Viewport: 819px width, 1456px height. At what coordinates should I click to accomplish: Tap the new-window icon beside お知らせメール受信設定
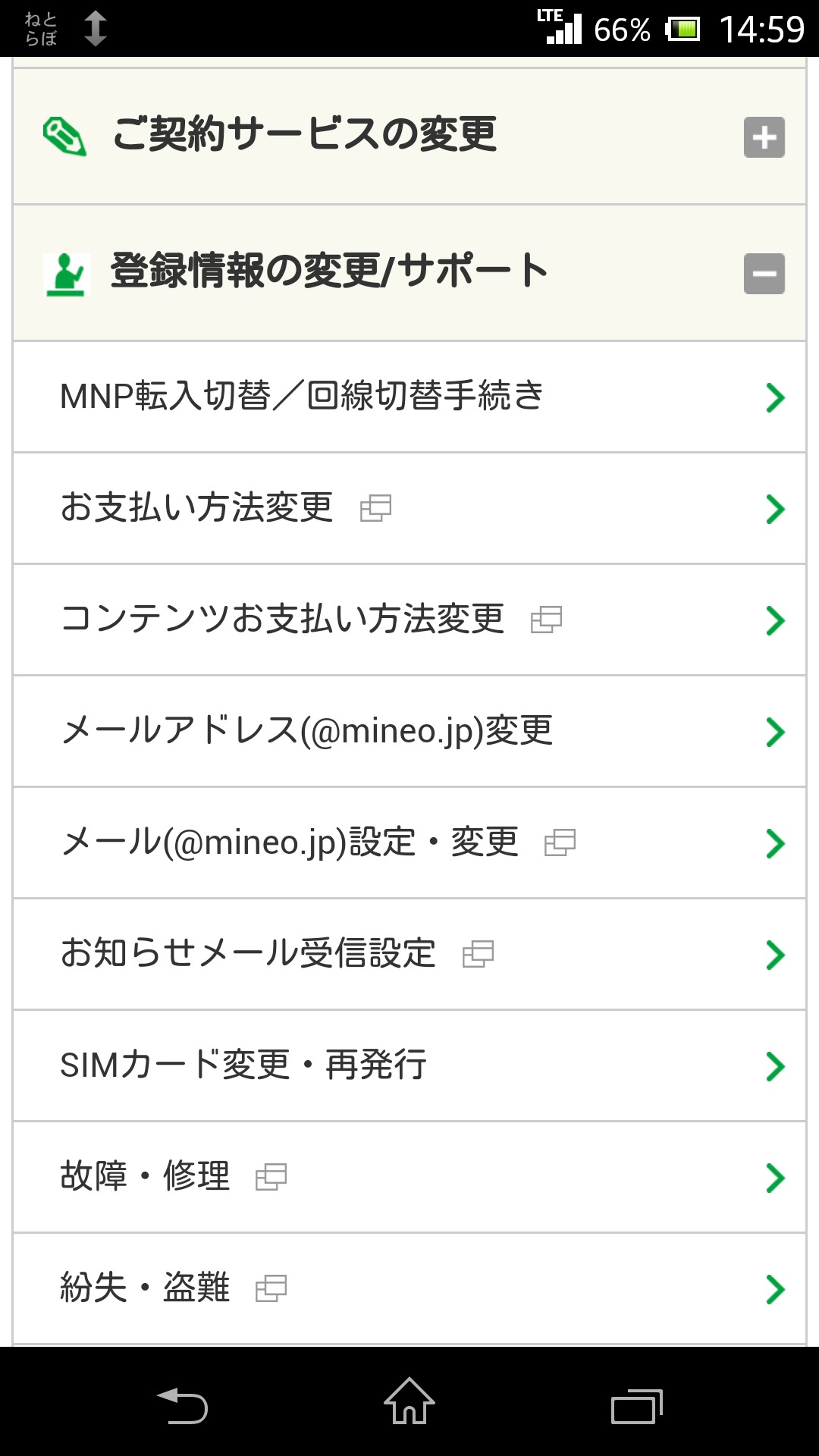pyautogui.click(x=478, y=954)
